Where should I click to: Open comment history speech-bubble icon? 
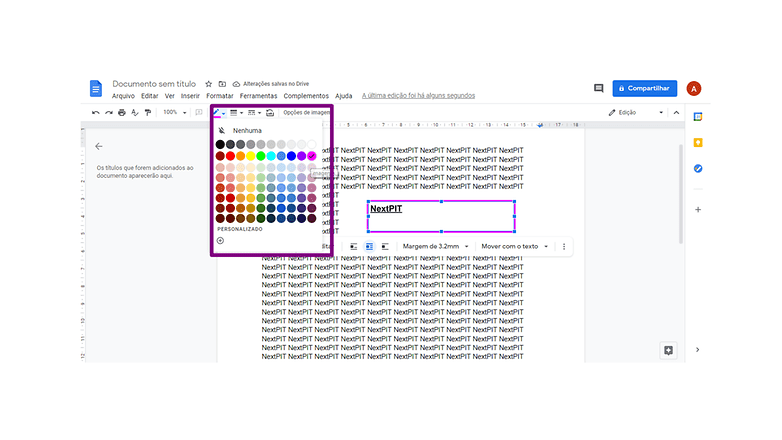[598, 88]
